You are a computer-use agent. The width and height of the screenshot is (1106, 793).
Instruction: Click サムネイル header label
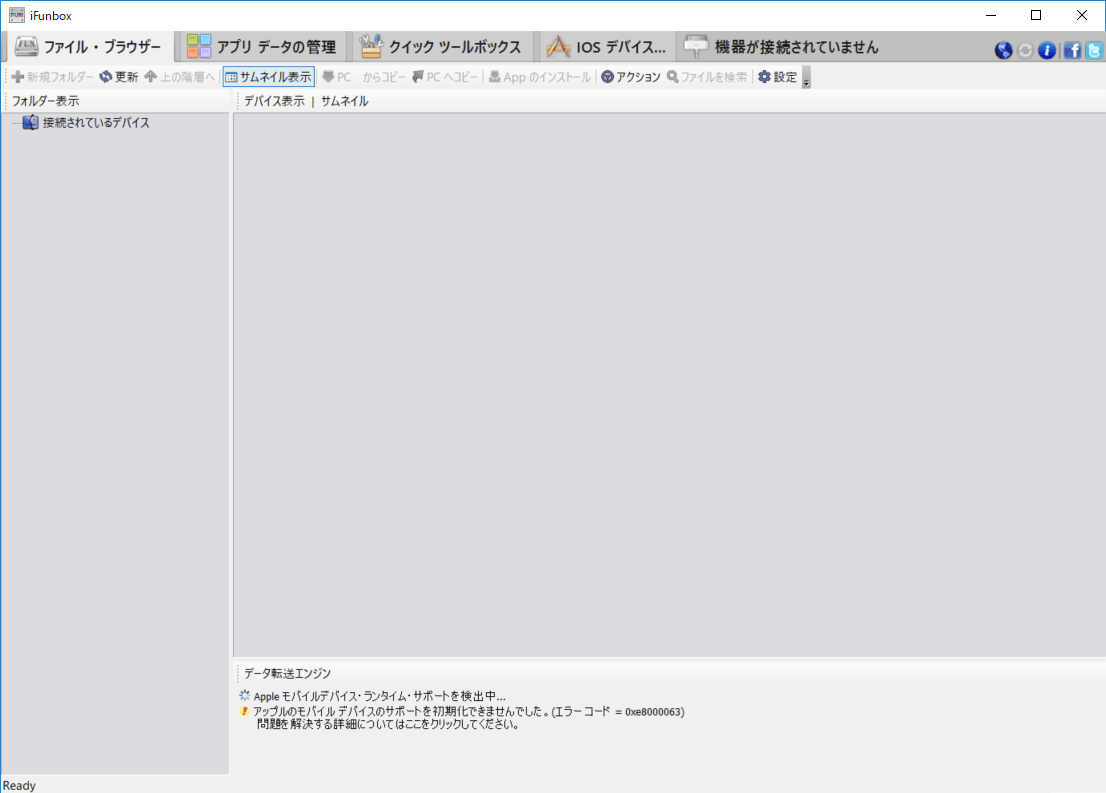[344, 101]
